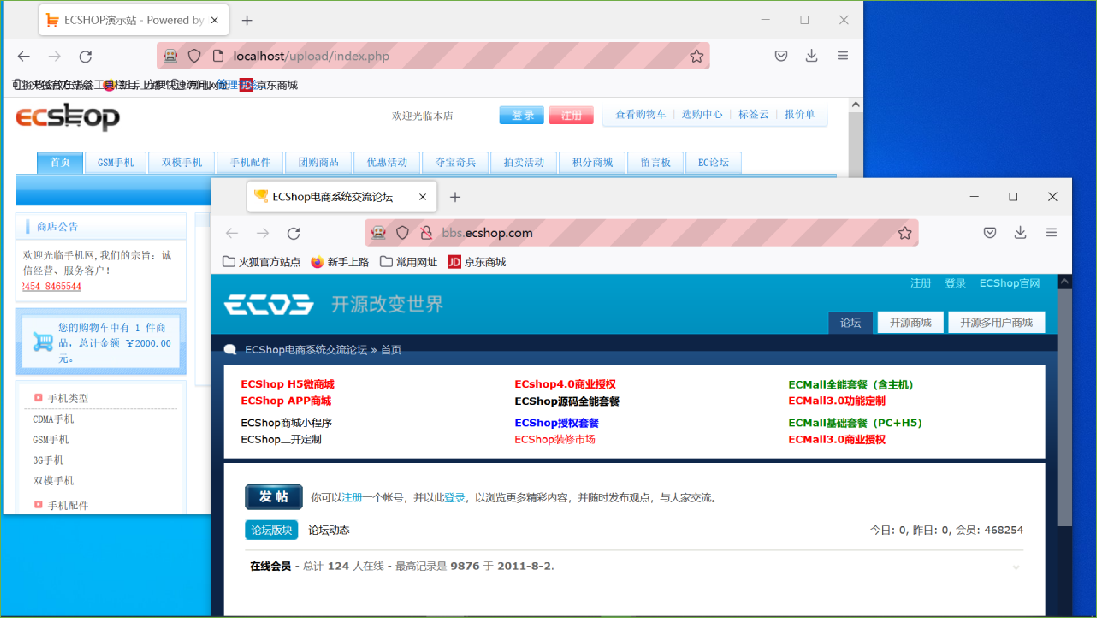Open the 积分商城 store tab
The width and height of the screenshot is (1098, 619).
(592, 162)
